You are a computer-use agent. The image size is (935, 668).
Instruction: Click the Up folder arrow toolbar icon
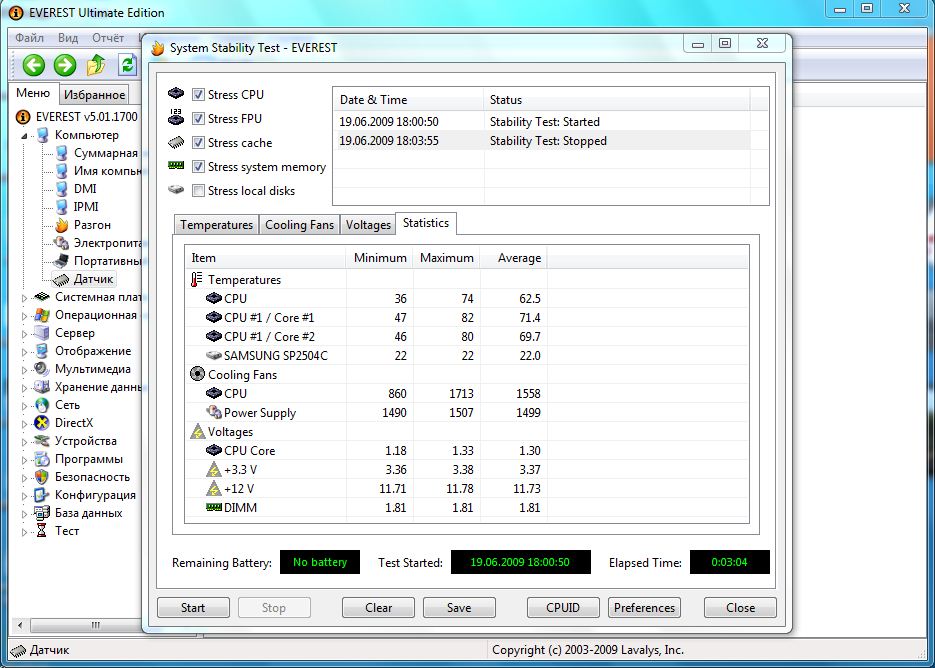(96, 65)
